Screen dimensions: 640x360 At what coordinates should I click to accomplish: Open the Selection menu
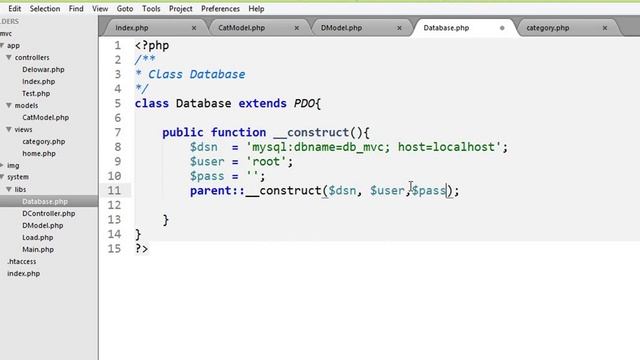click(45, 9)
